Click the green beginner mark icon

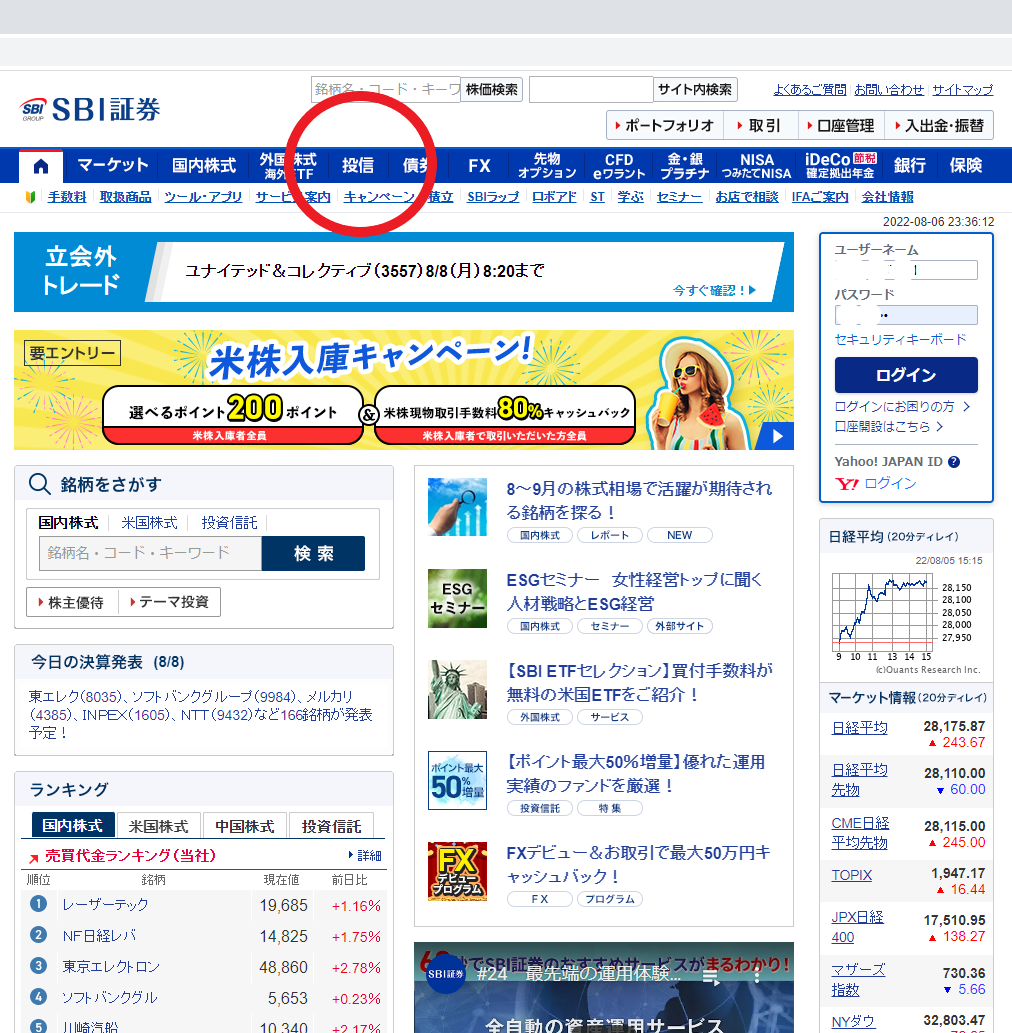30,197
